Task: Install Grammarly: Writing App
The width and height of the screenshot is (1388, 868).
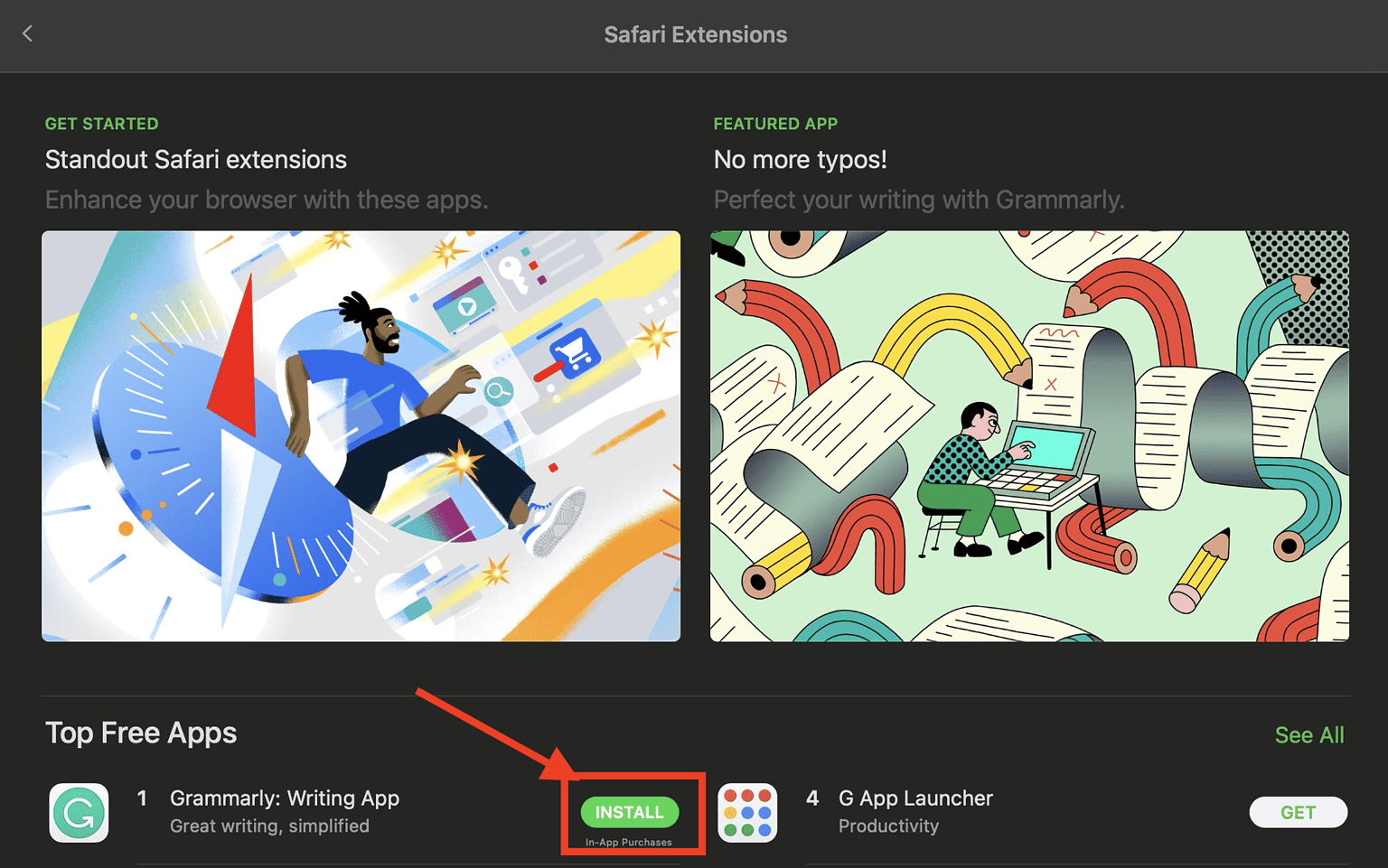Action: tap(630, 812)
